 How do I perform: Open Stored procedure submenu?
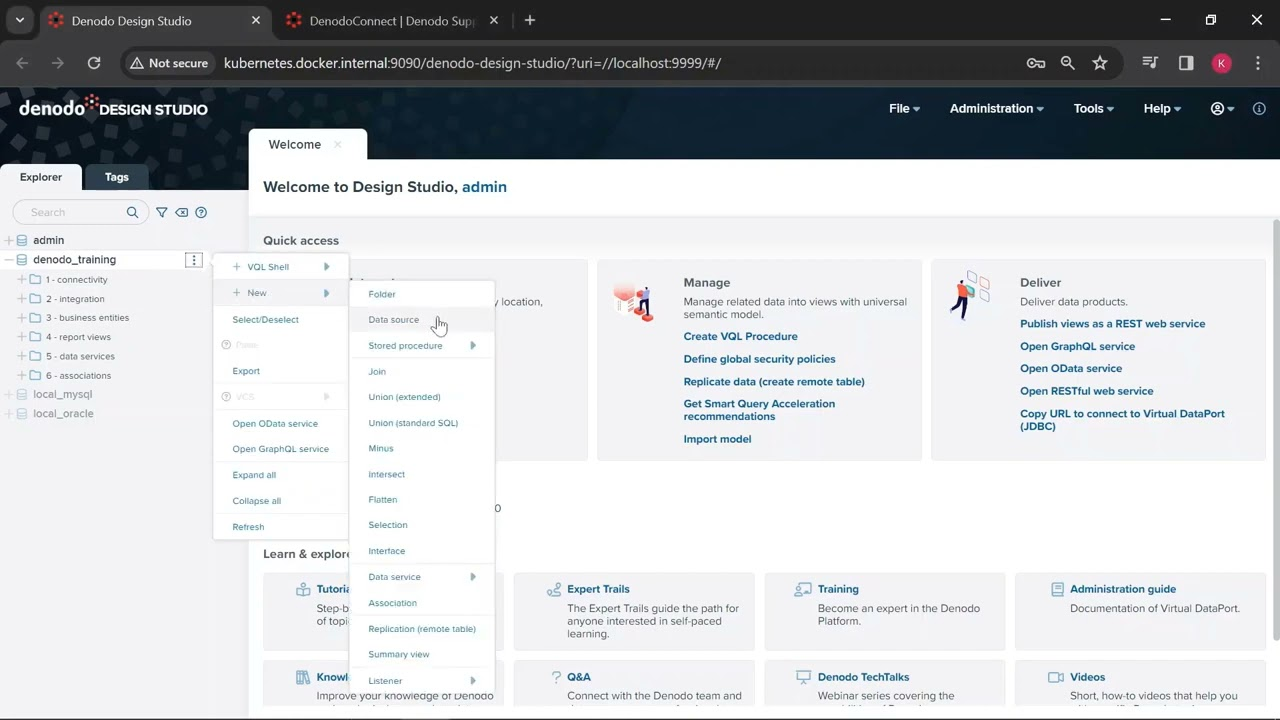coord(421,346)
